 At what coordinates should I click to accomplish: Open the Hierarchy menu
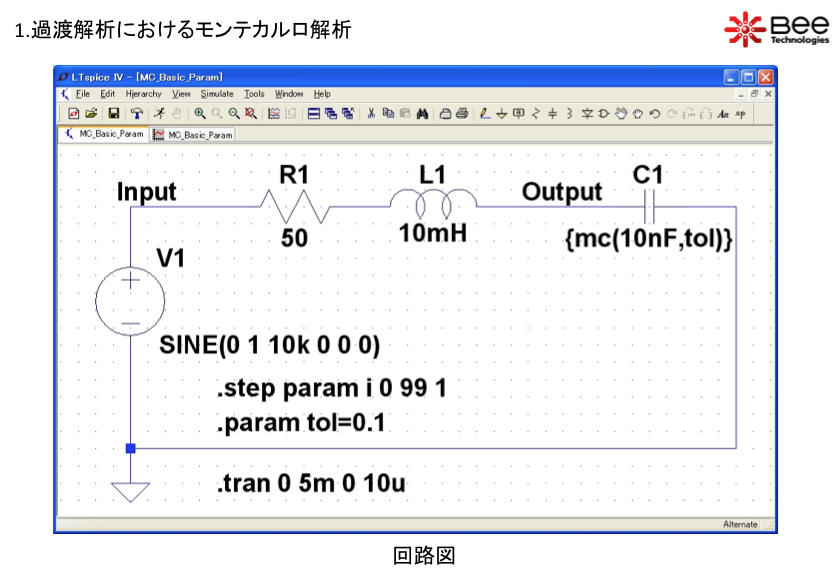pos(143,94)
